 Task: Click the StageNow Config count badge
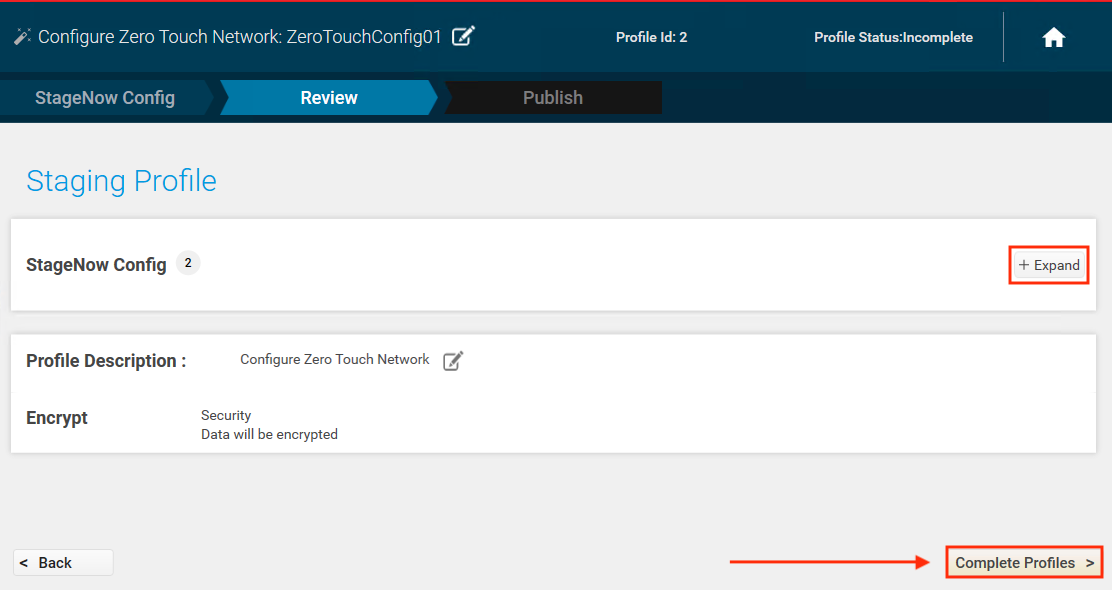click(x=188, y=263)
